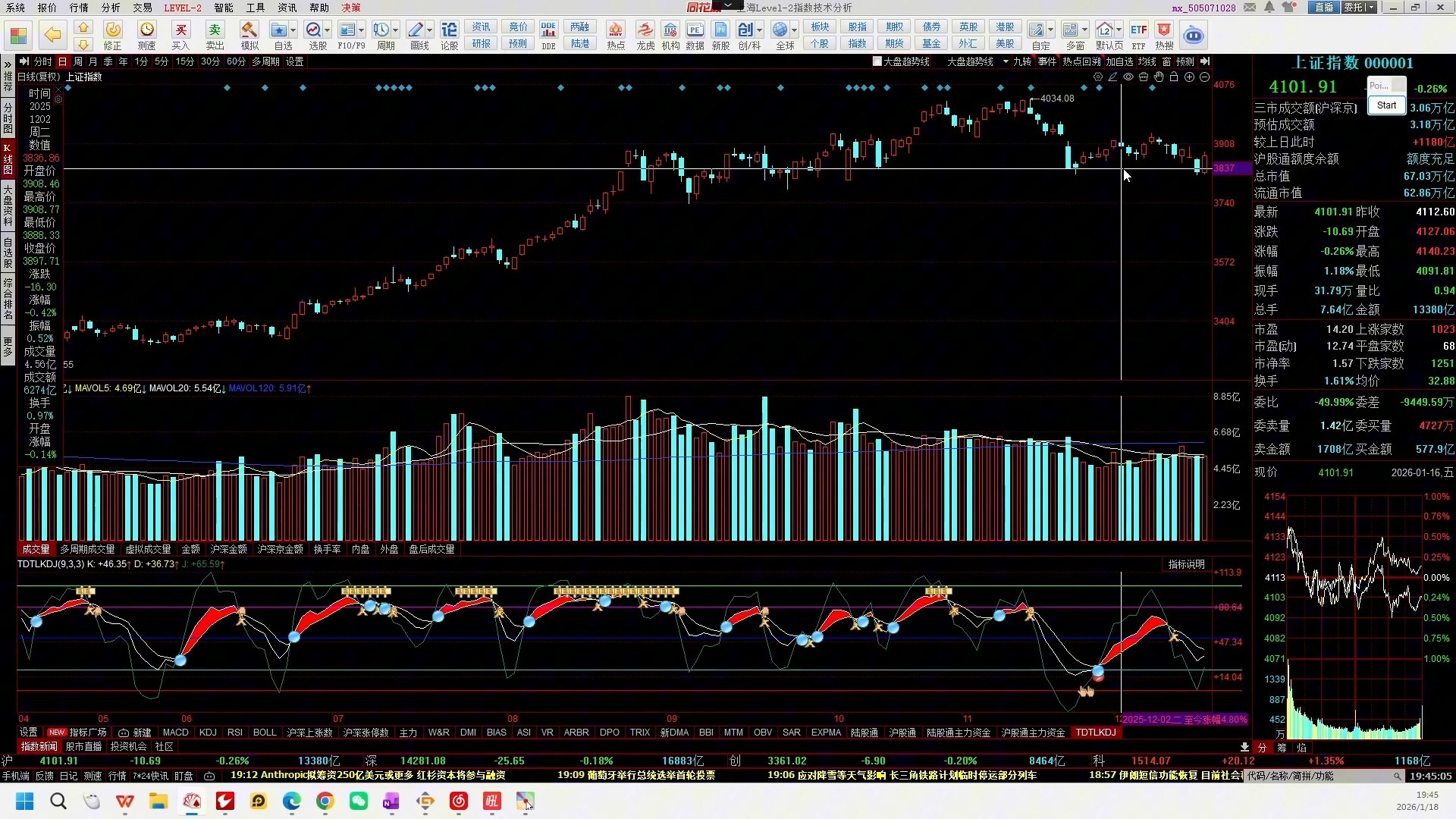Click the chart zoom-in plus icon
Image resolution: width=1456 pixels, height=819 pixels.
[x=1189, y=77]
